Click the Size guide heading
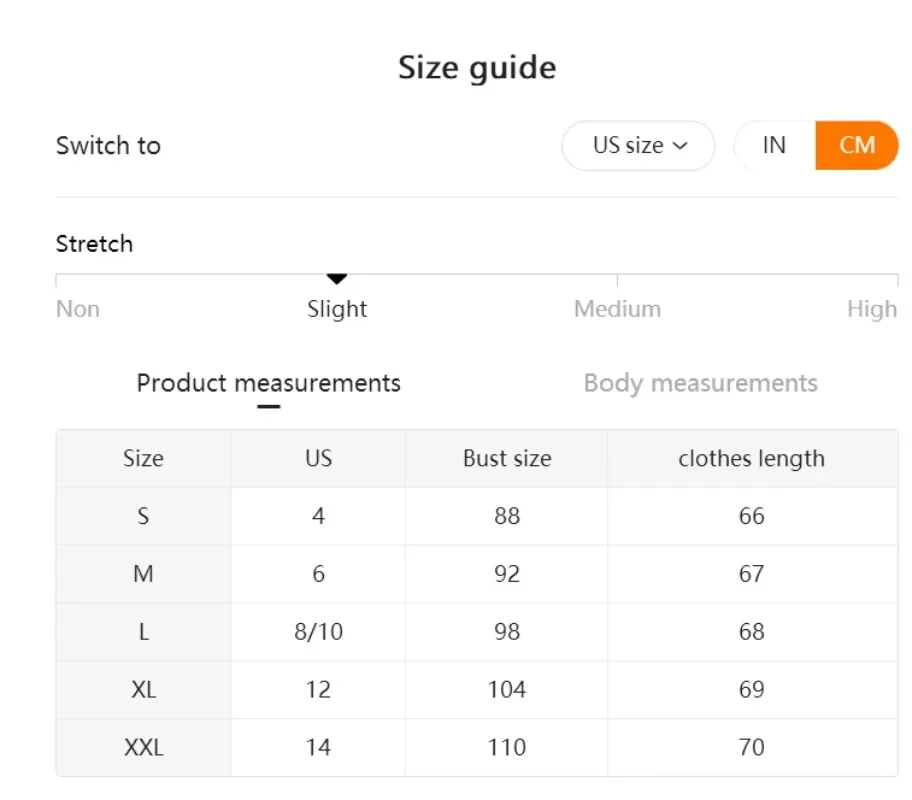The height and width of the screenshot is (800, 912). coord(477,68)
